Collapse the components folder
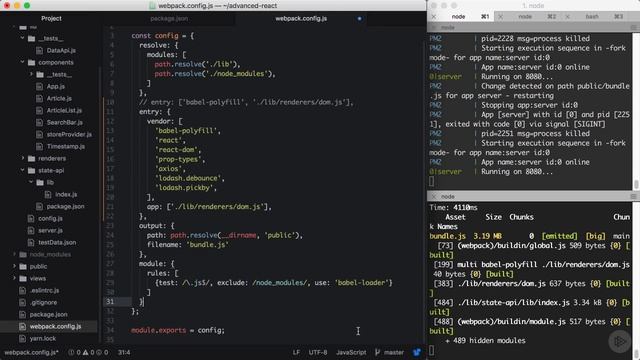Image resolution: width=640 pixels, height=360 pixels. [22, 62]
